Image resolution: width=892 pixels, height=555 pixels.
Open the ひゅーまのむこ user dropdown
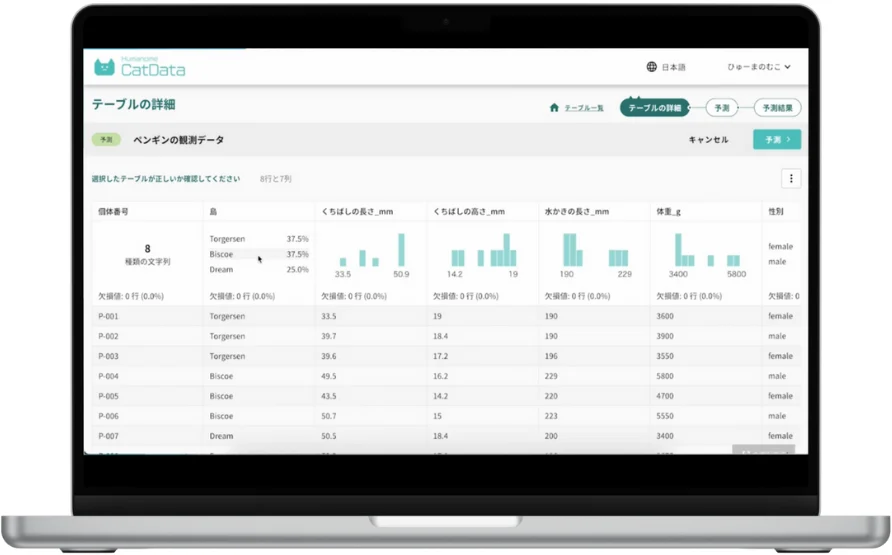(759, 67)
